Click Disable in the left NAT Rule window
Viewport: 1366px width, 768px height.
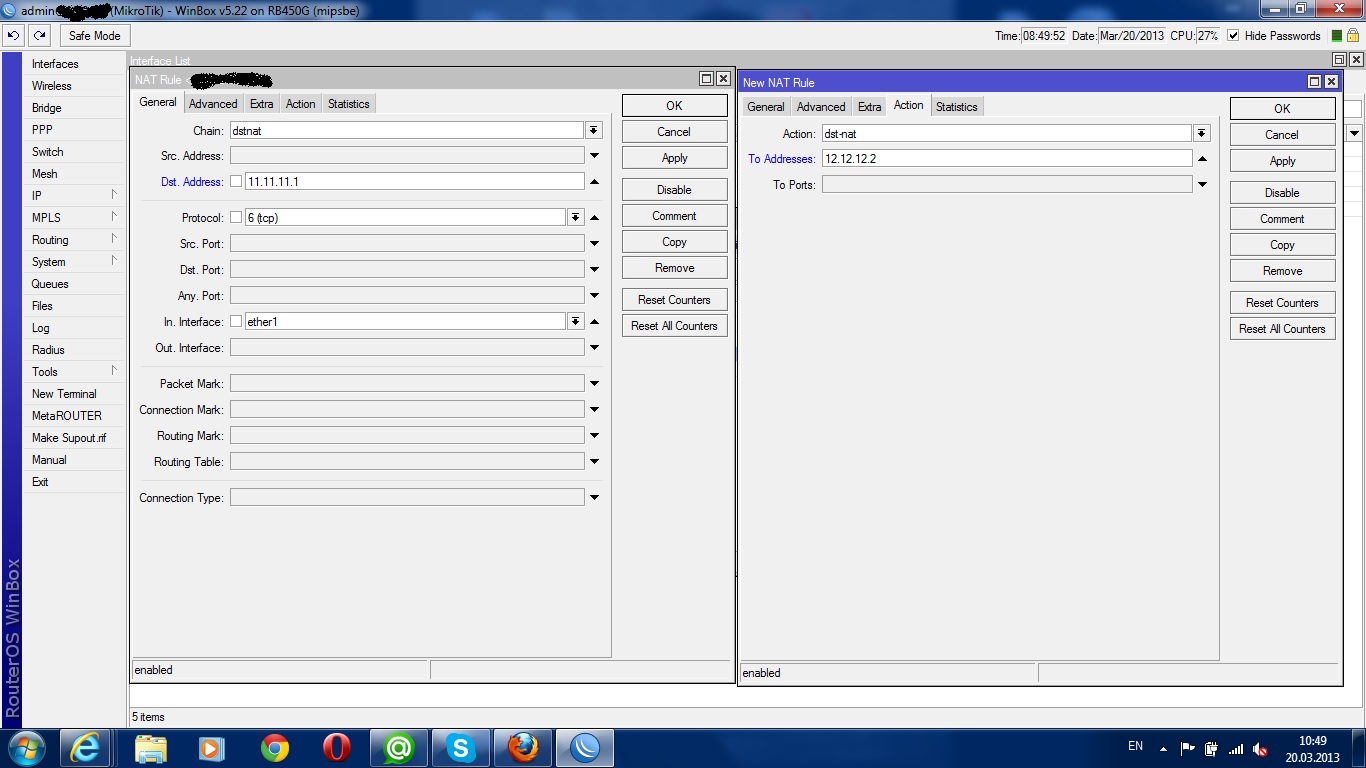(x=674, y=190)
